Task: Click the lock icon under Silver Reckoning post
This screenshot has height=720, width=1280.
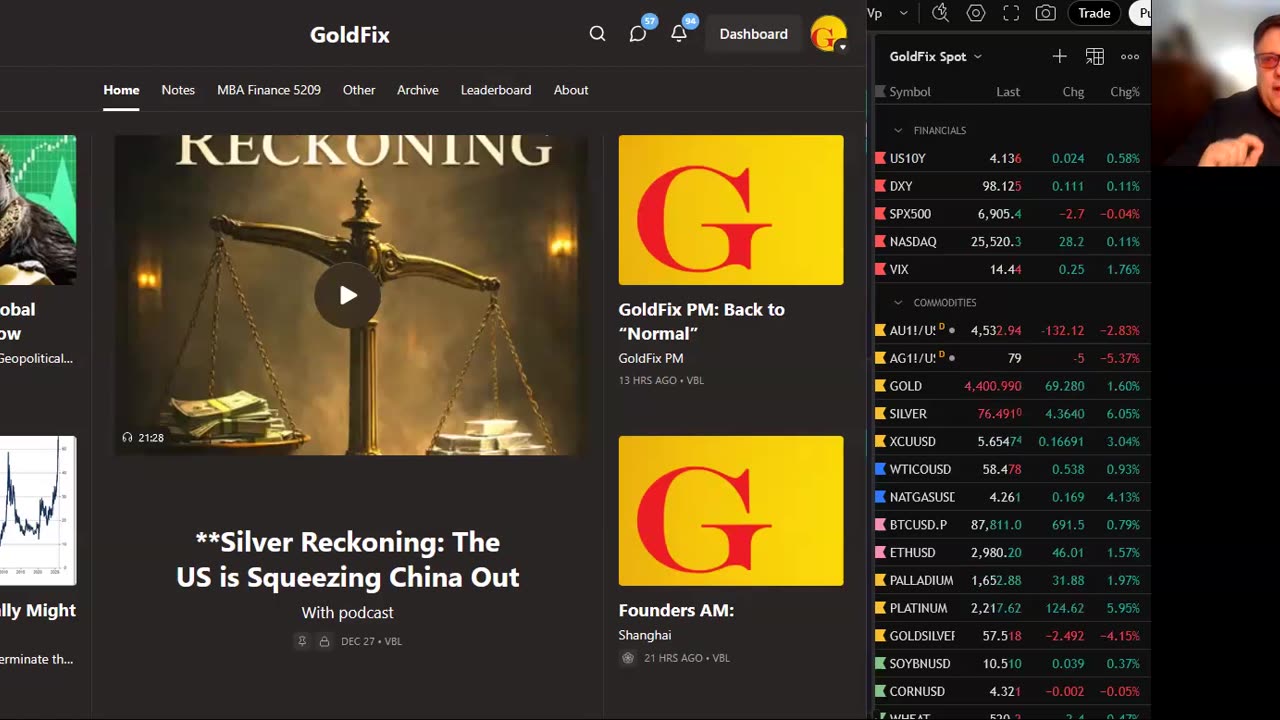Action: click(324, 641)
